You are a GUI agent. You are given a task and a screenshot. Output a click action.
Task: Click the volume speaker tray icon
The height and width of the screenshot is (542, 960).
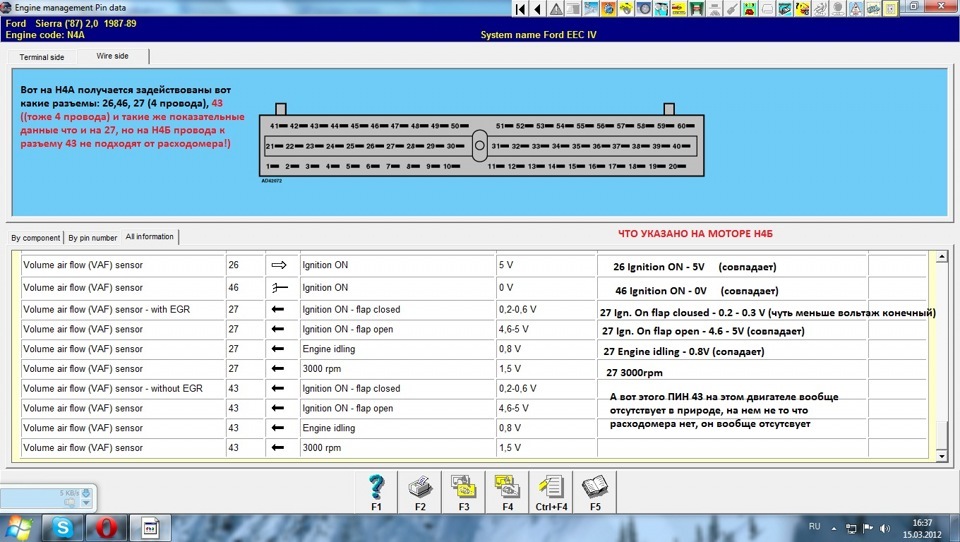point(885,528)
